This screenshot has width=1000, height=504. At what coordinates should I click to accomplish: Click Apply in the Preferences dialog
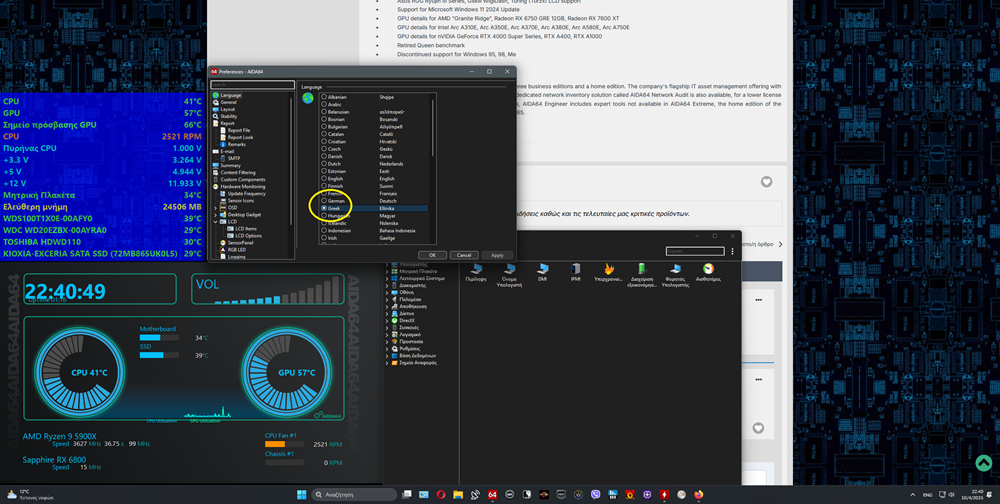pos(497,255)
